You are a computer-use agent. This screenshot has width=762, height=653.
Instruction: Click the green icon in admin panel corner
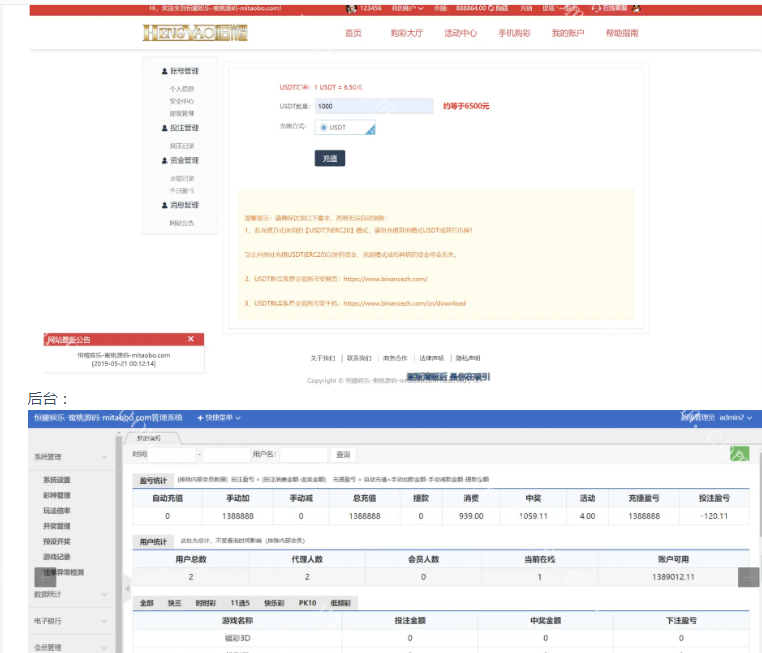tap(738, 454)
